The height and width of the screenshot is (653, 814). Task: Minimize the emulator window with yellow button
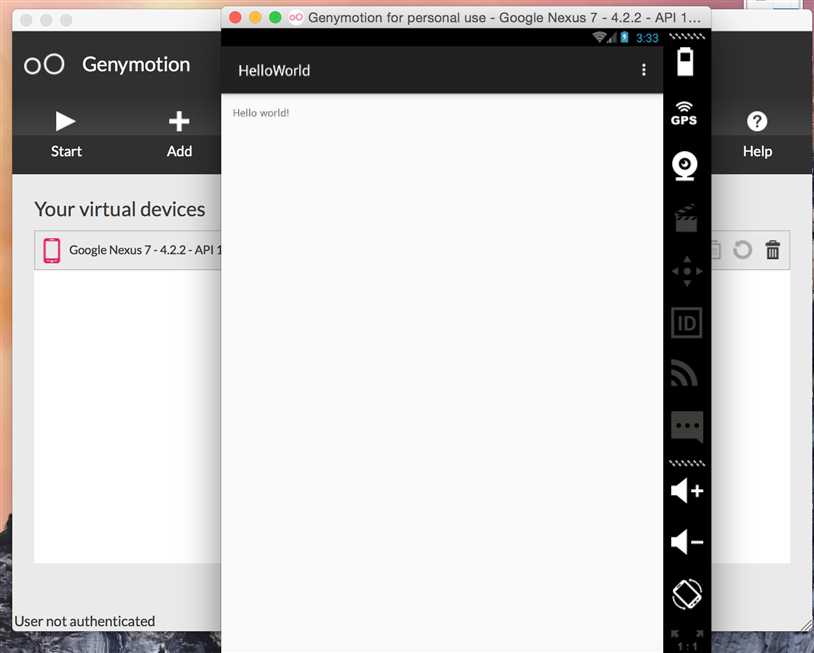(255, 18)
